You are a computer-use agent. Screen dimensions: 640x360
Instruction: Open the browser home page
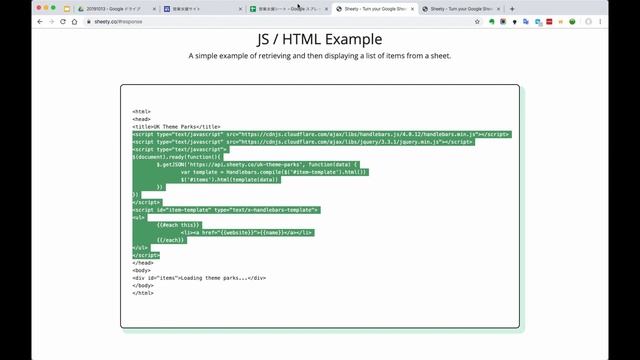coord(74,22)
